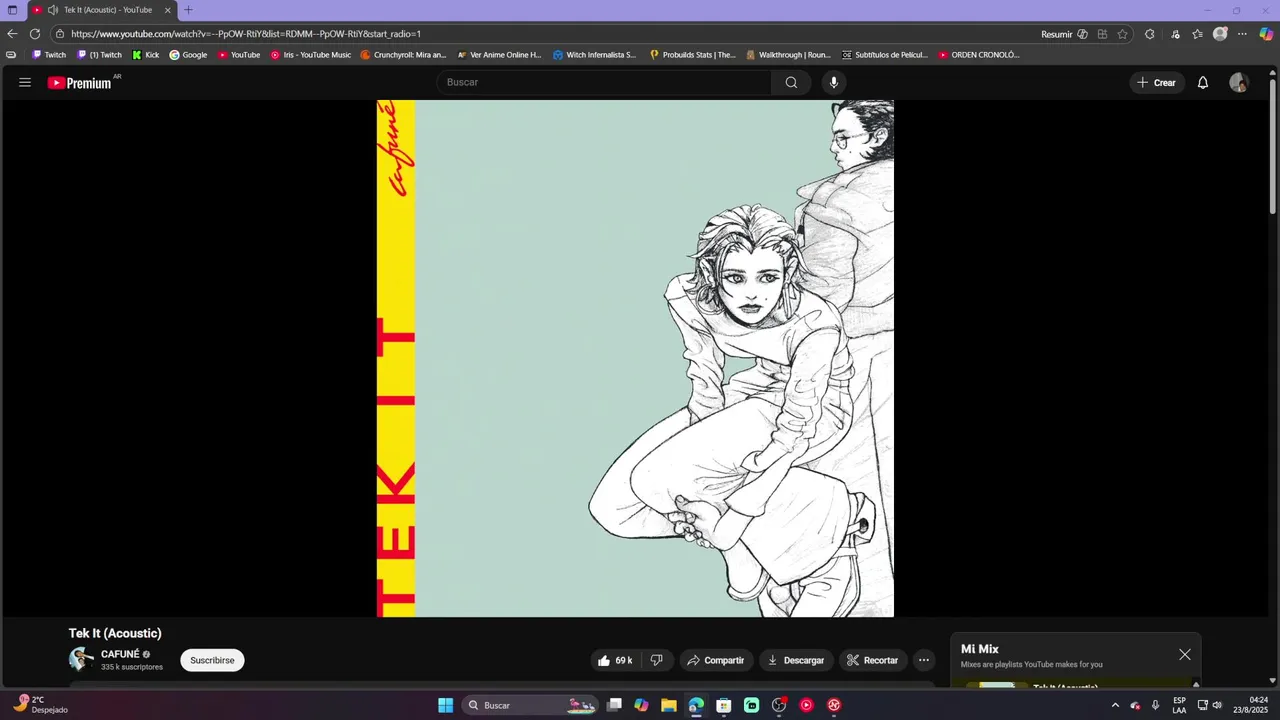Dislike the Tek It video

coord(657,660)
